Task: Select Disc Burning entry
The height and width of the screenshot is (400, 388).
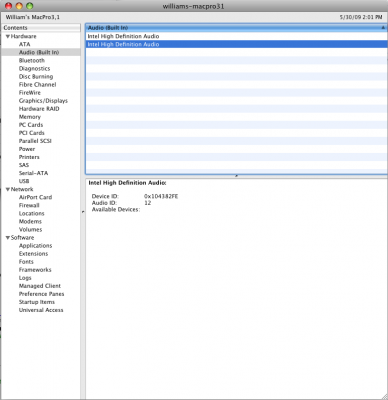Action: [36, 77]
